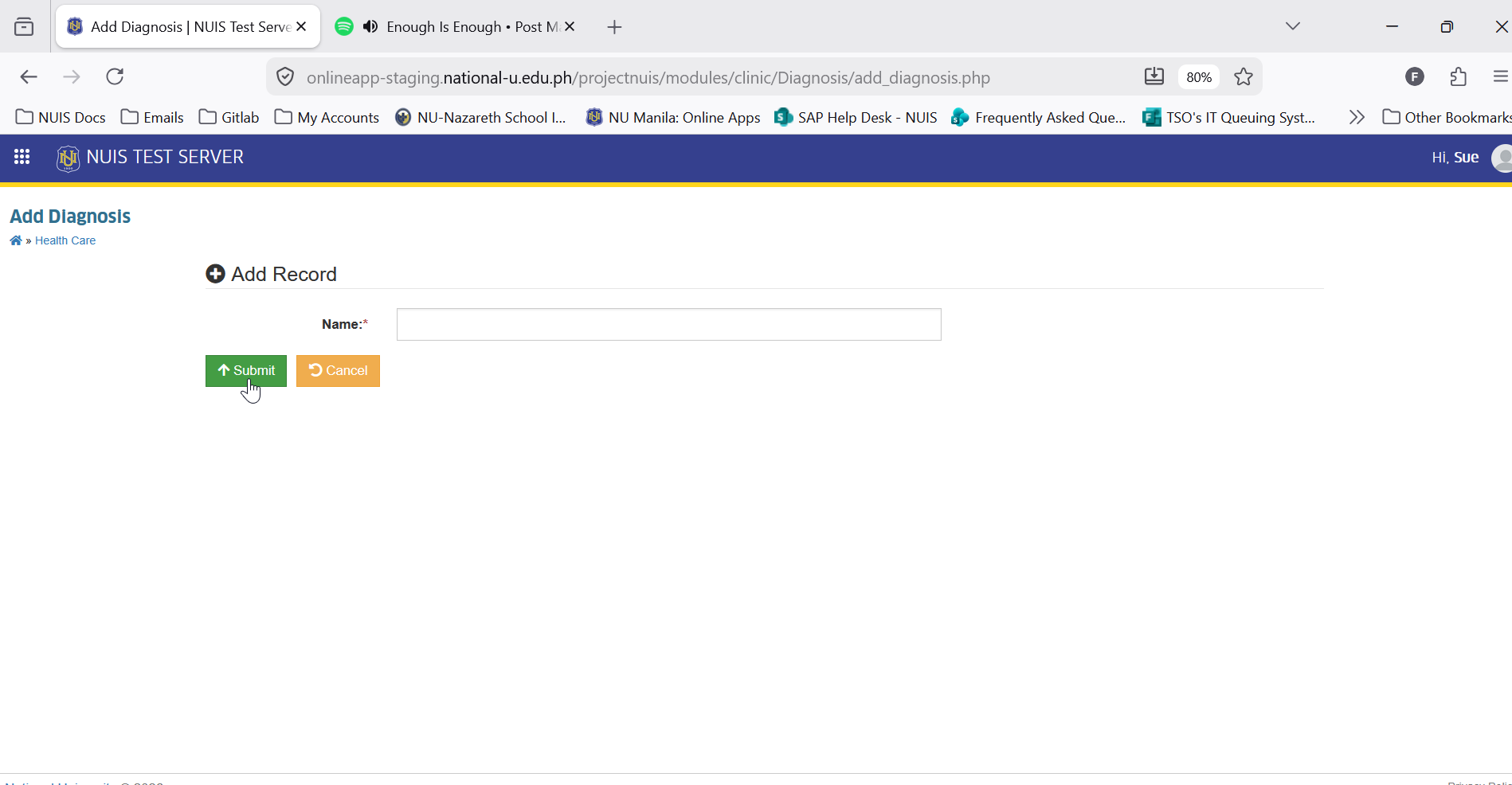The image size is (1512, 785).
Task: Open the Gitlab bookmarks folder
Action: (229, 117)
